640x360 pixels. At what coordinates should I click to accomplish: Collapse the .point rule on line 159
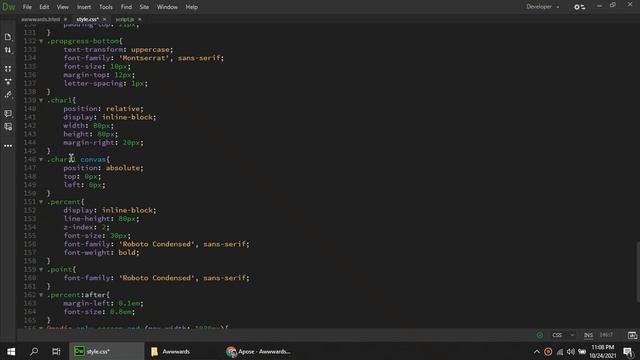pos(41,269)
